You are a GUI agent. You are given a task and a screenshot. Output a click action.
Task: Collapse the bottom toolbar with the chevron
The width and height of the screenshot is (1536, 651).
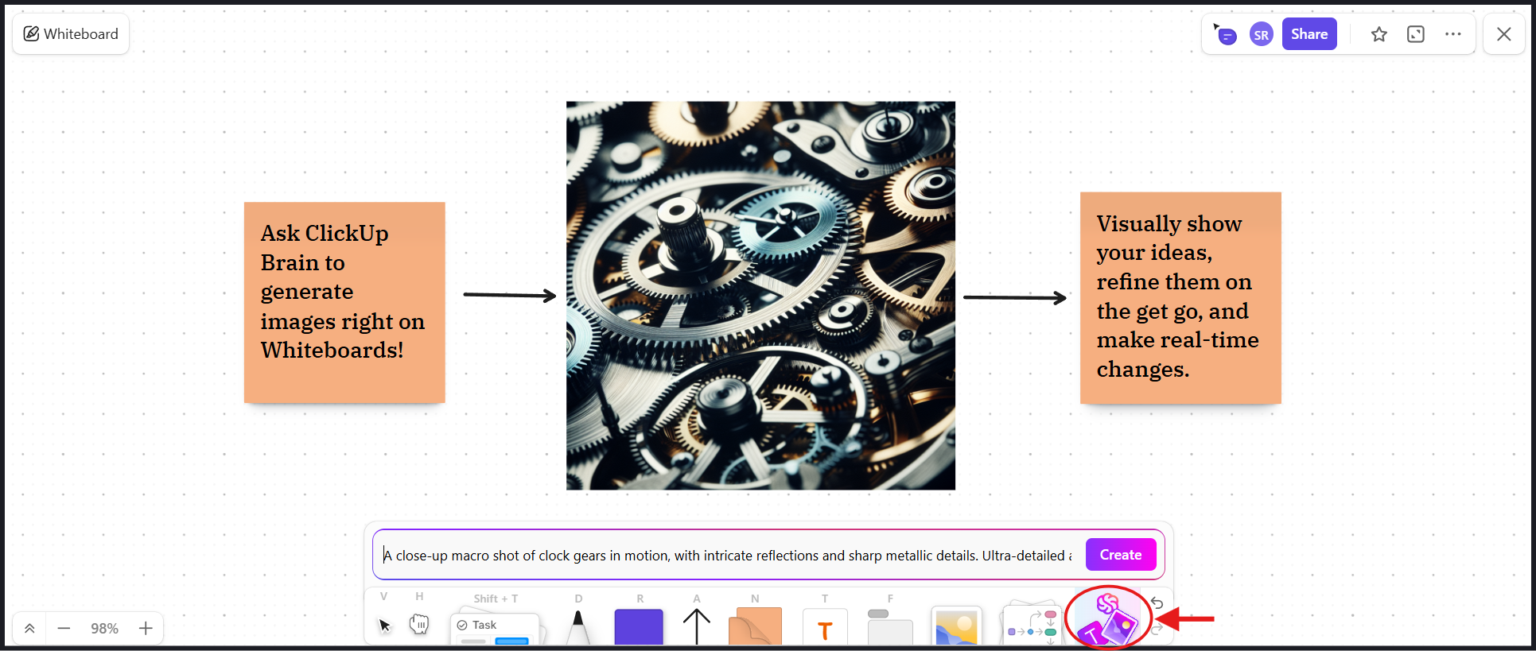click(28, 628)
